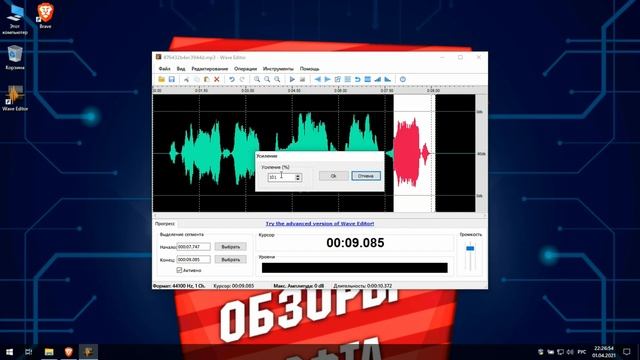
Task: Click the waveform horizontal scrollbar right arrow
Action: coord(484,215)
